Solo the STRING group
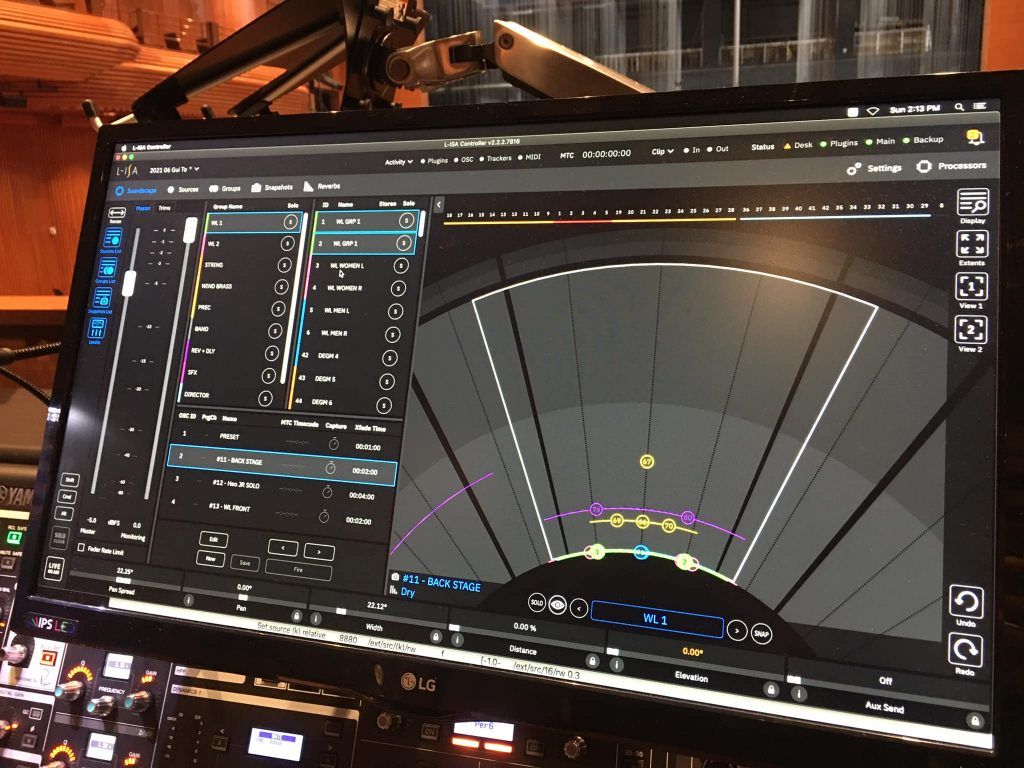Image resolution: width=1024 pixels, height=768 pixels. (284, 265)
